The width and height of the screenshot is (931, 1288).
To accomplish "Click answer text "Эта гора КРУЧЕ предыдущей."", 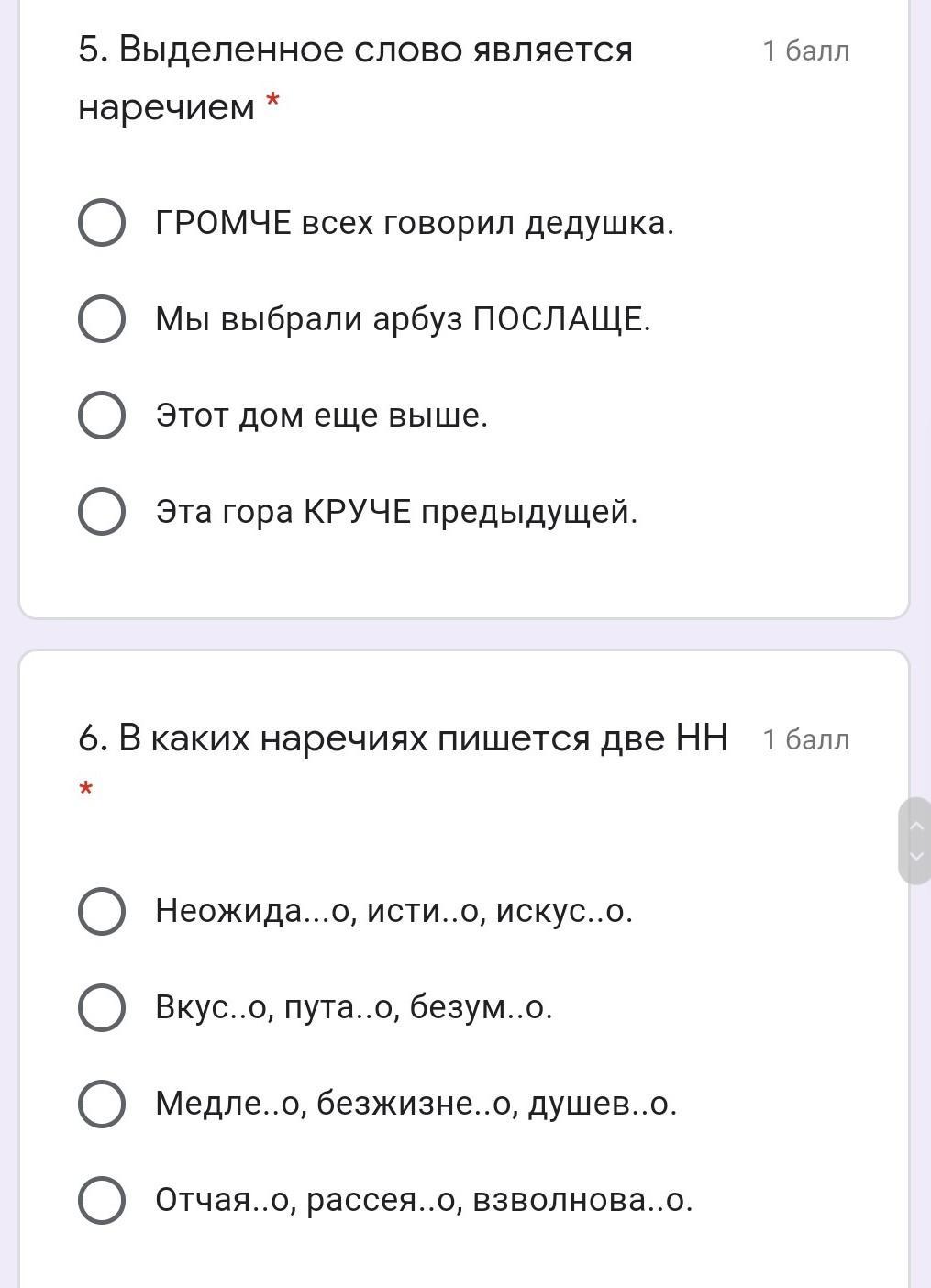I will [396, 511].
